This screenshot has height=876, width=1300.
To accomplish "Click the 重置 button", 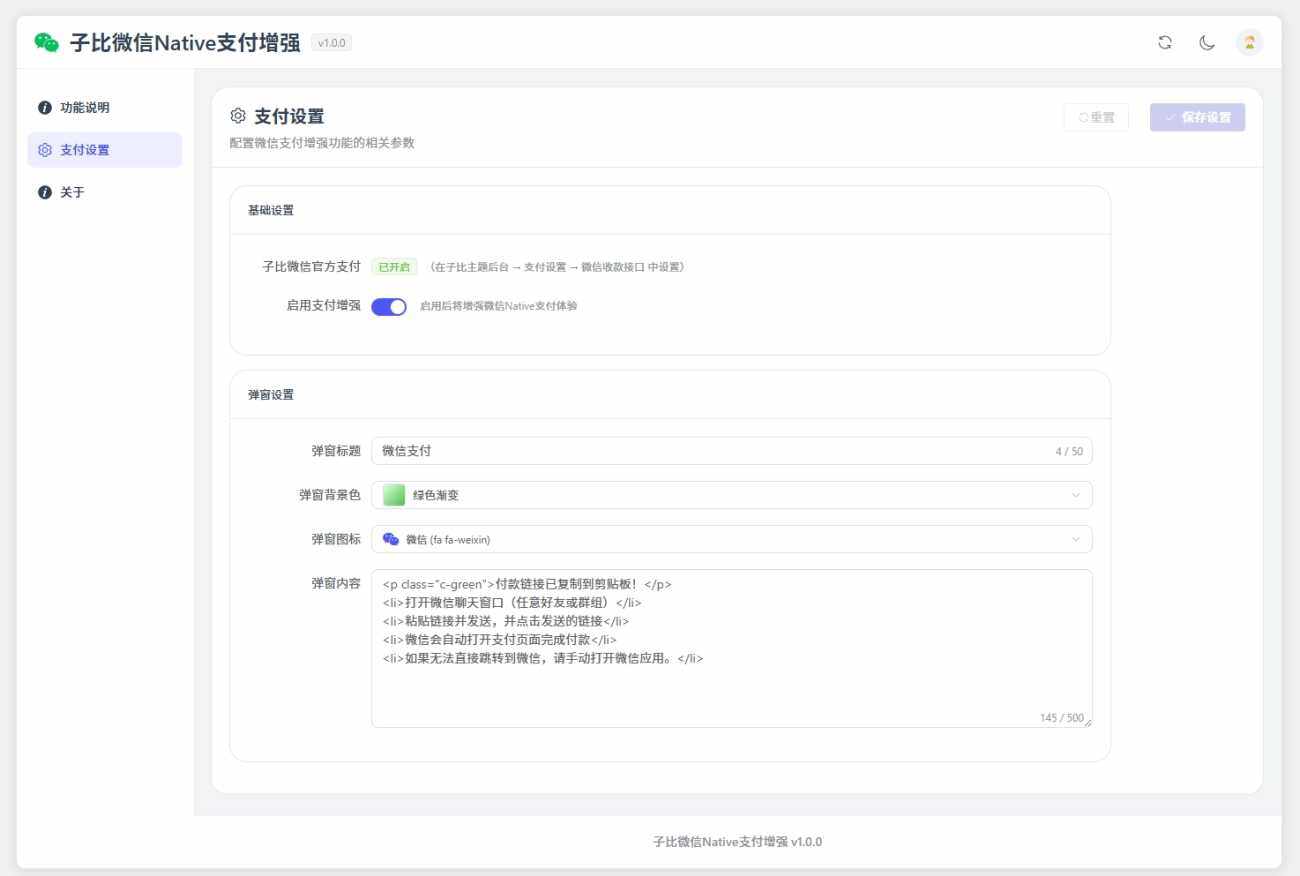I will tap(1096, 117).
